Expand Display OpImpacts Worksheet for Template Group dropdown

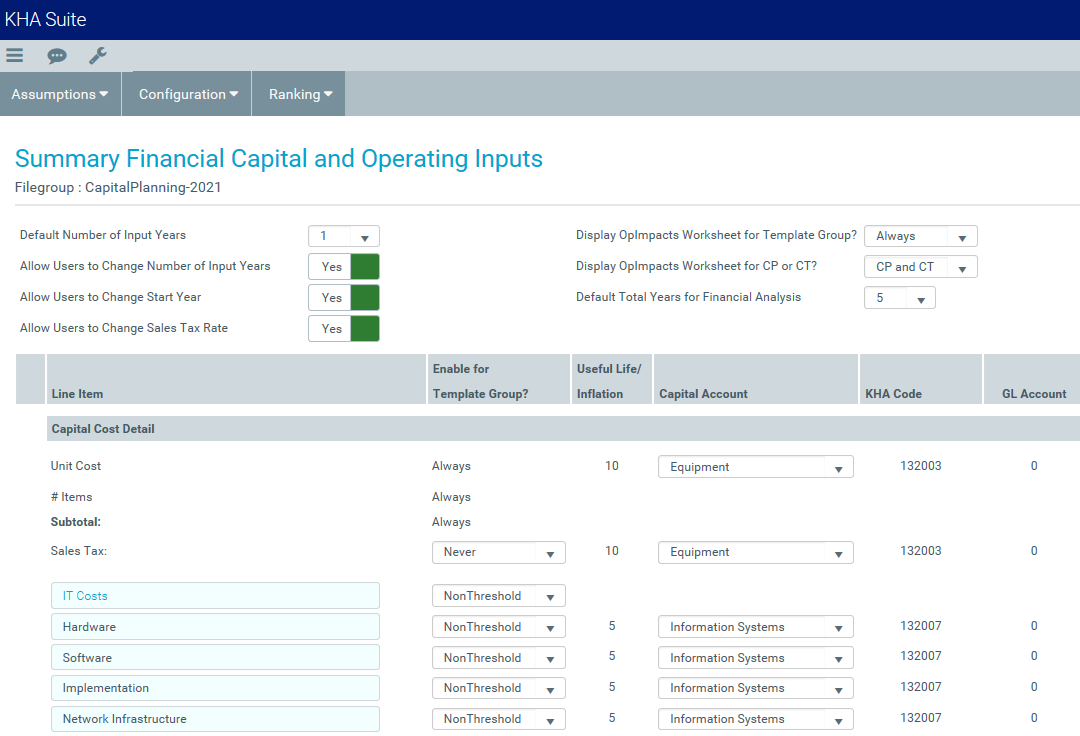[920, 237]
